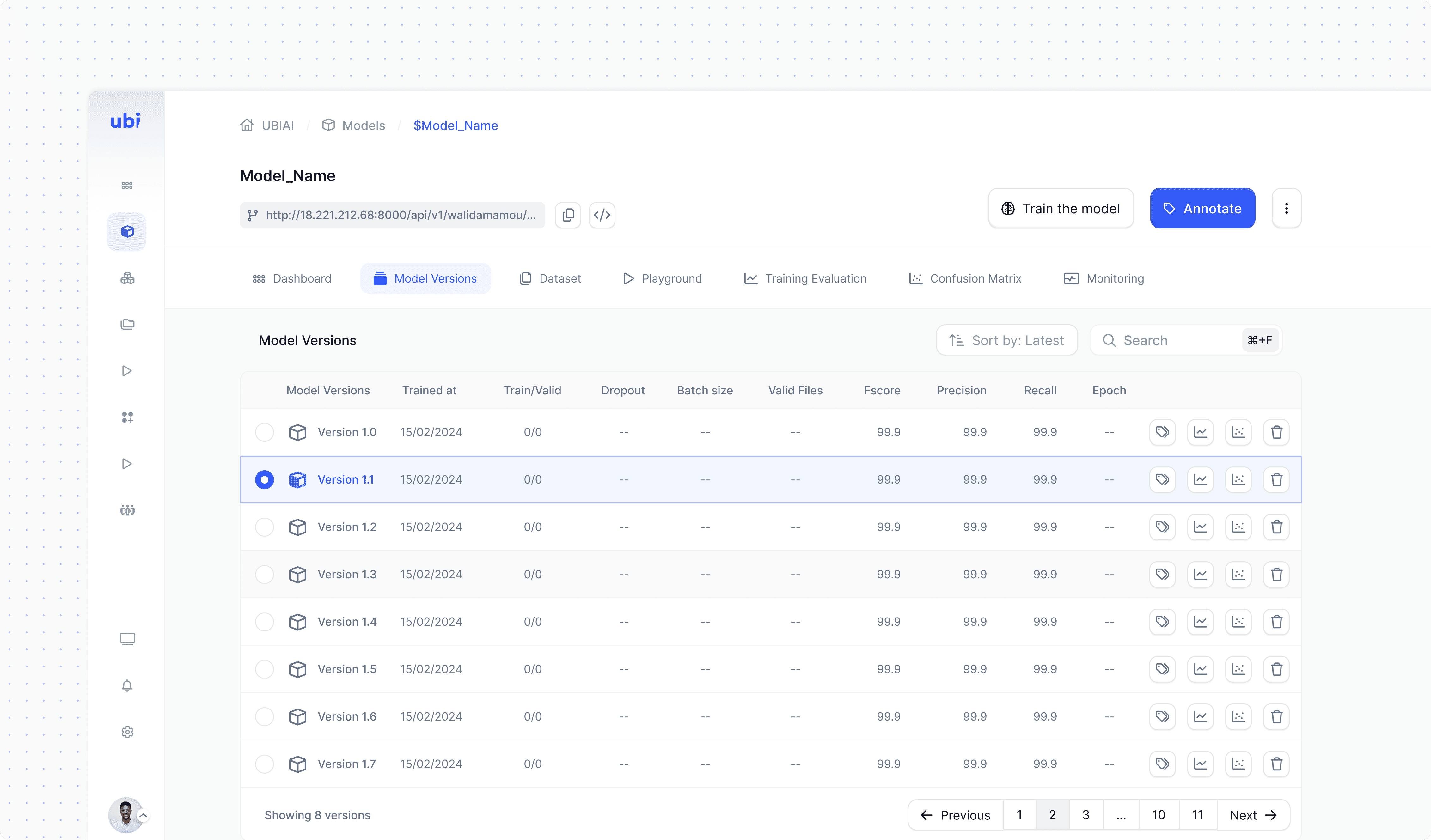Switch to the Confusion Matrix tab
The width and height of the screenshot is (1431, 840).
coord(965,279)
